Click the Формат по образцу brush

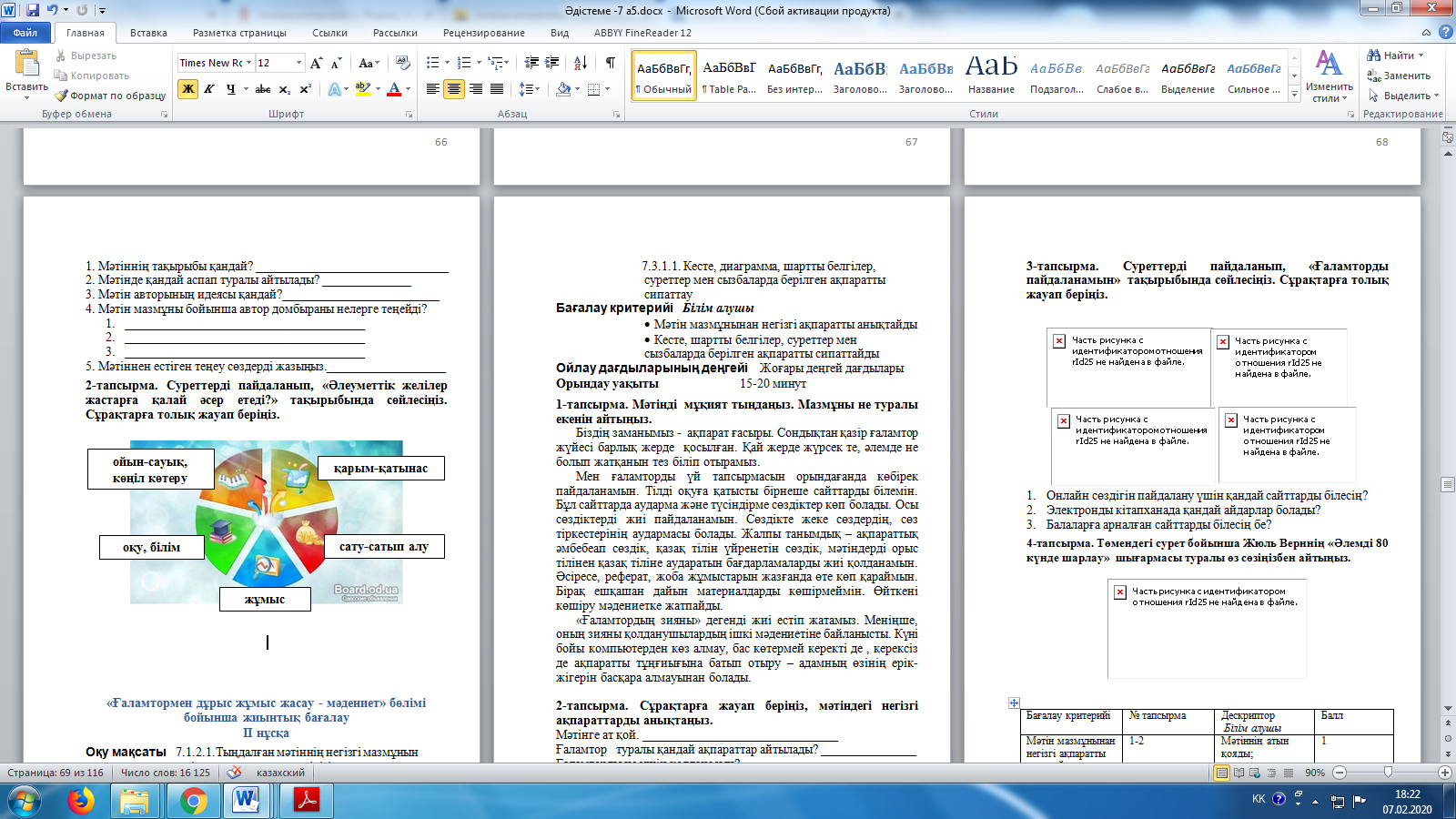tap(110, 96)
